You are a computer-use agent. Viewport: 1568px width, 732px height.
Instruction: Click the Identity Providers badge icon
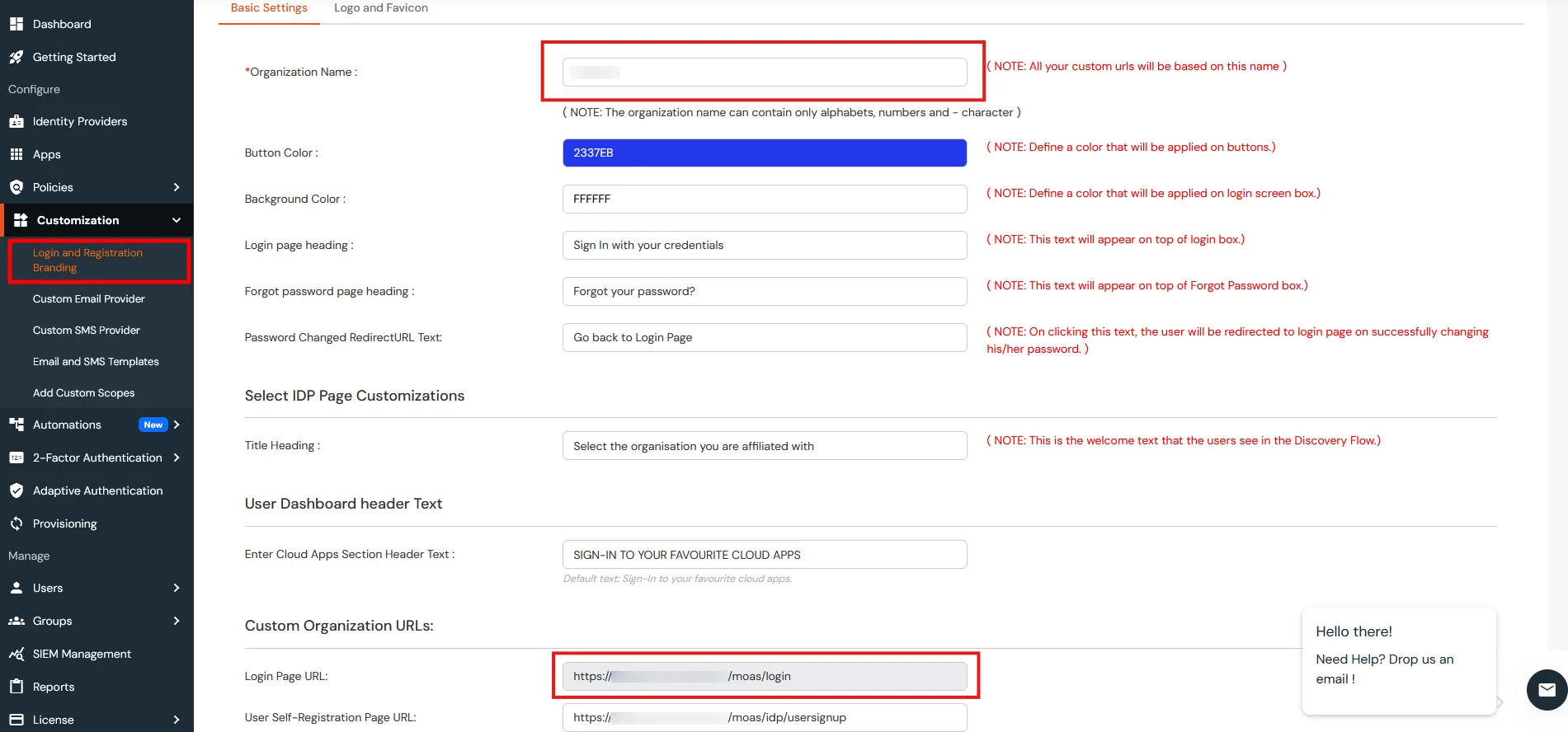(x=16, y=121)
